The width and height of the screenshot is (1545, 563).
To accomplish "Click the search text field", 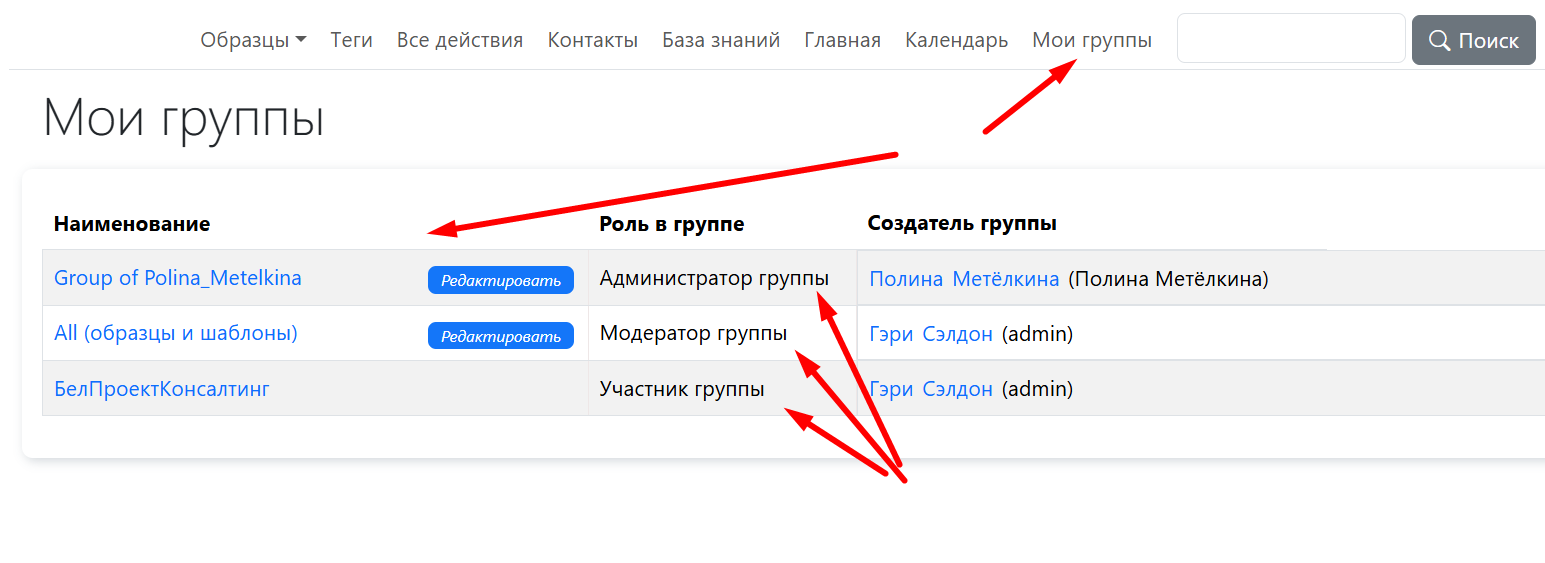I will [1291, 39].
